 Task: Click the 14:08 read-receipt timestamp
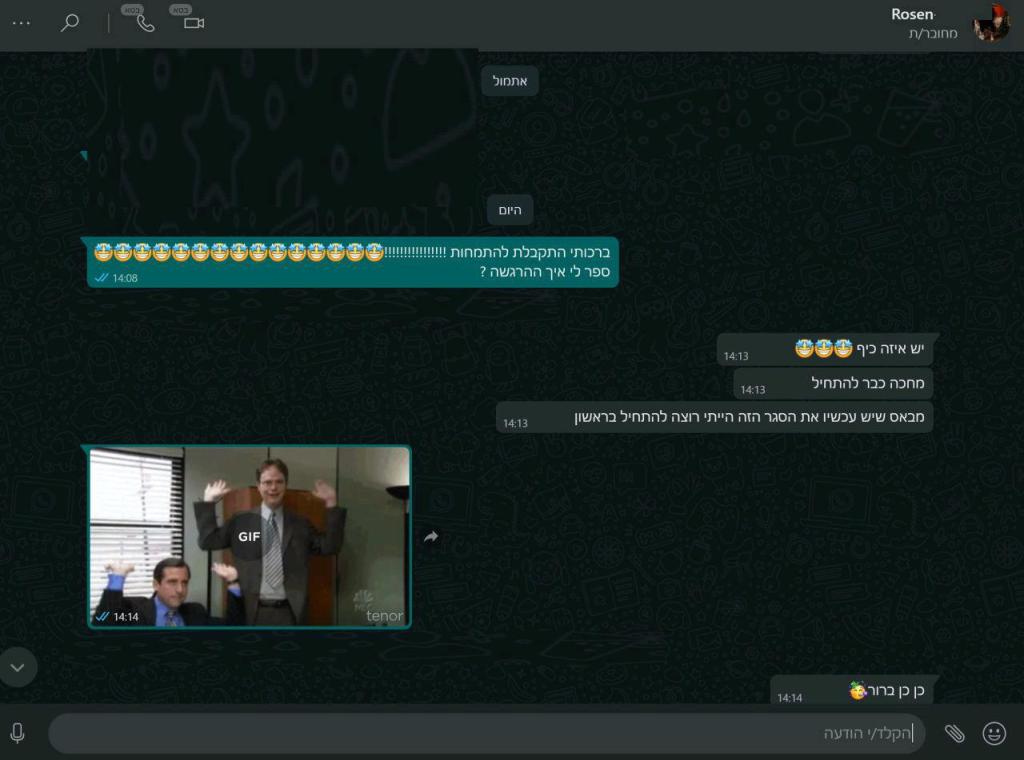click(116, 278)
